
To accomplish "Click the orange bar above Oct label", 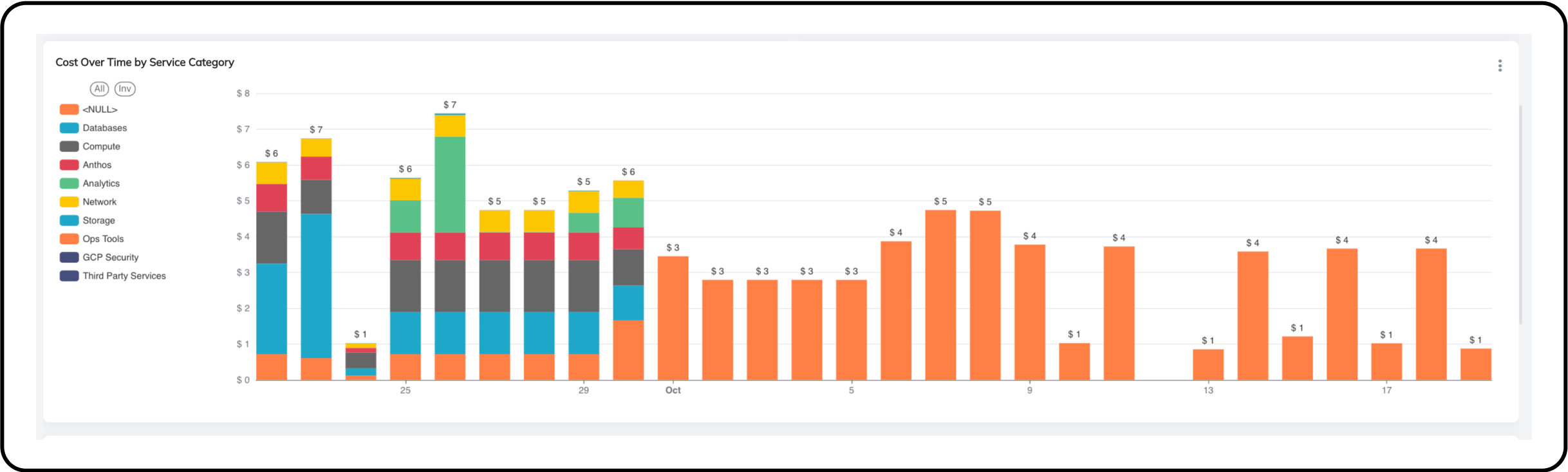I will pyautogui.click(x=673, y=318).
